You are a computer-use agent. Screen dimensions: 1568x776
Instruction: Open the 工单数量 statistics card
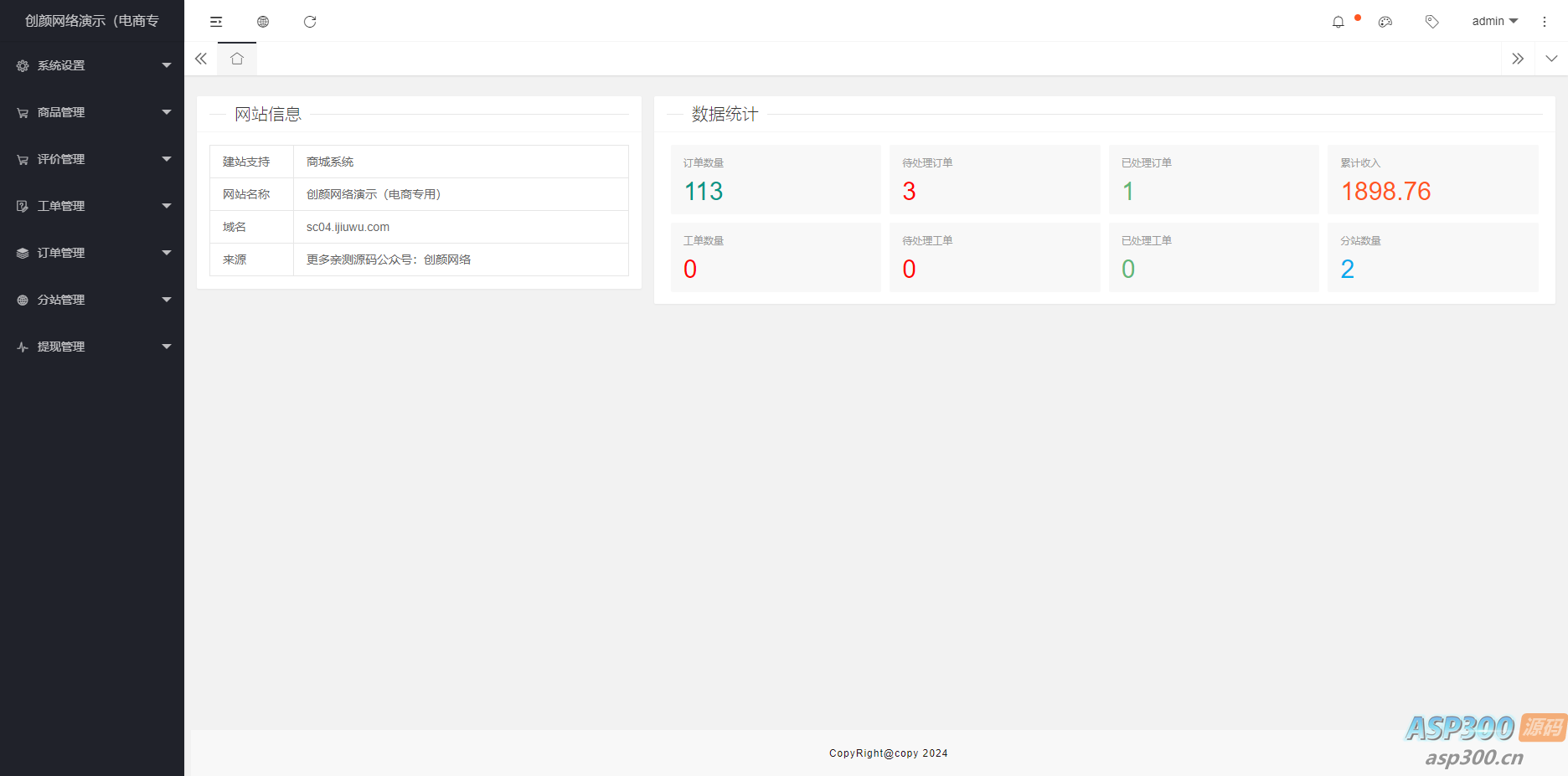776,257
